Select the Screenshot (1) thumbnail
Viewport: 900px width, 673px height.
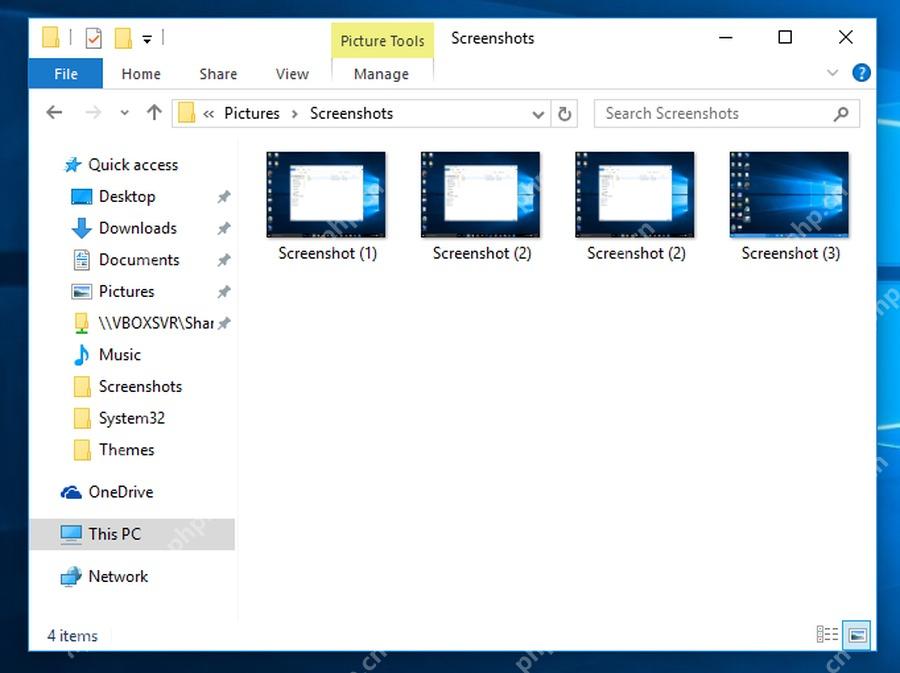coord(326,194)
